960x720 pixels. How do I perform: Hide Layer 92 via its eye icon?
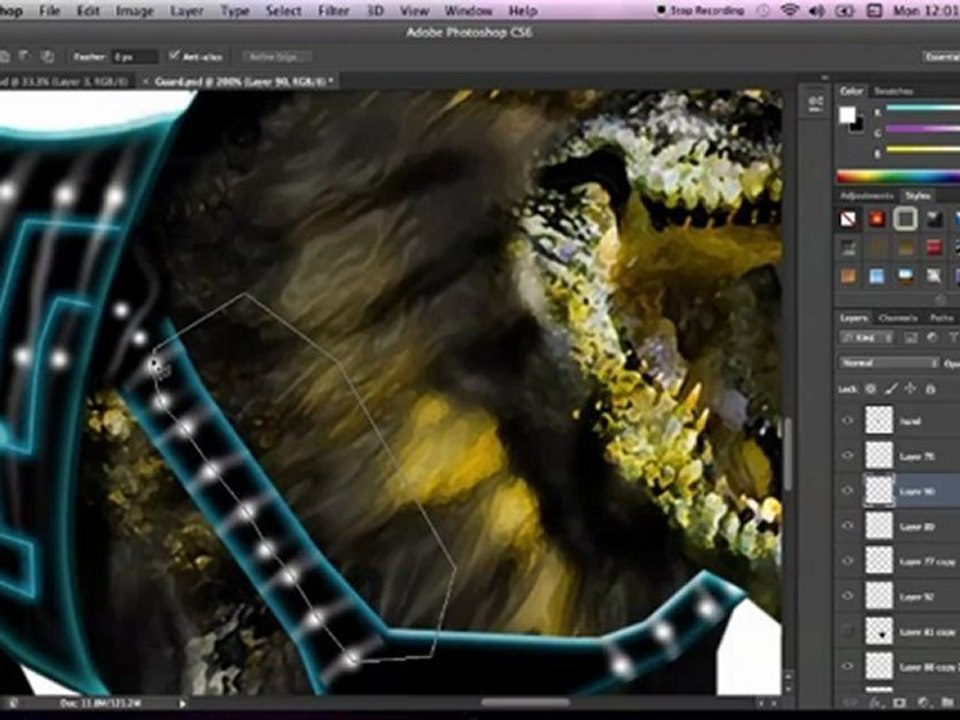tap(848, 596)
